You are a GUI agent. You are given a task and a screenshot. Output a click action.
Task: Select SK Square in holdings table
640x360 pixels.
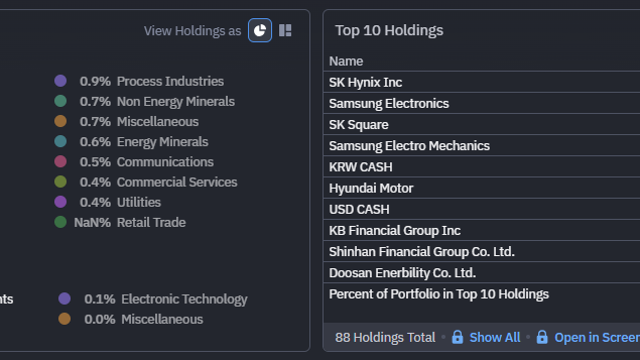[482, 125]
